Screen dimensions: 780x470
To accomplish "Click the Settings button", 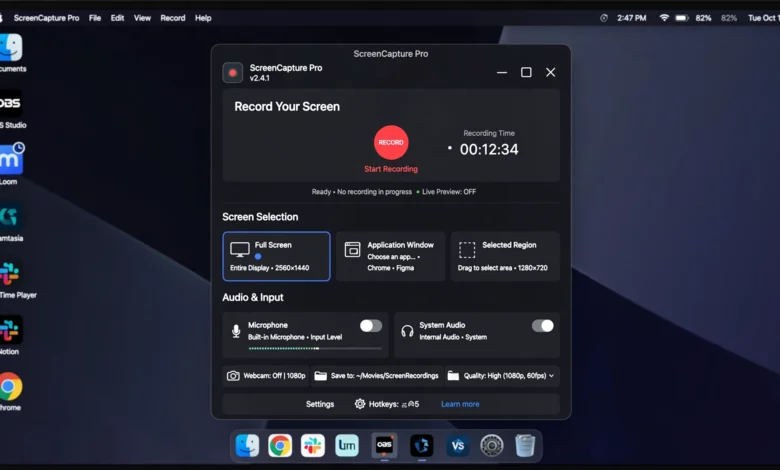I will click(x=320, y=404).
